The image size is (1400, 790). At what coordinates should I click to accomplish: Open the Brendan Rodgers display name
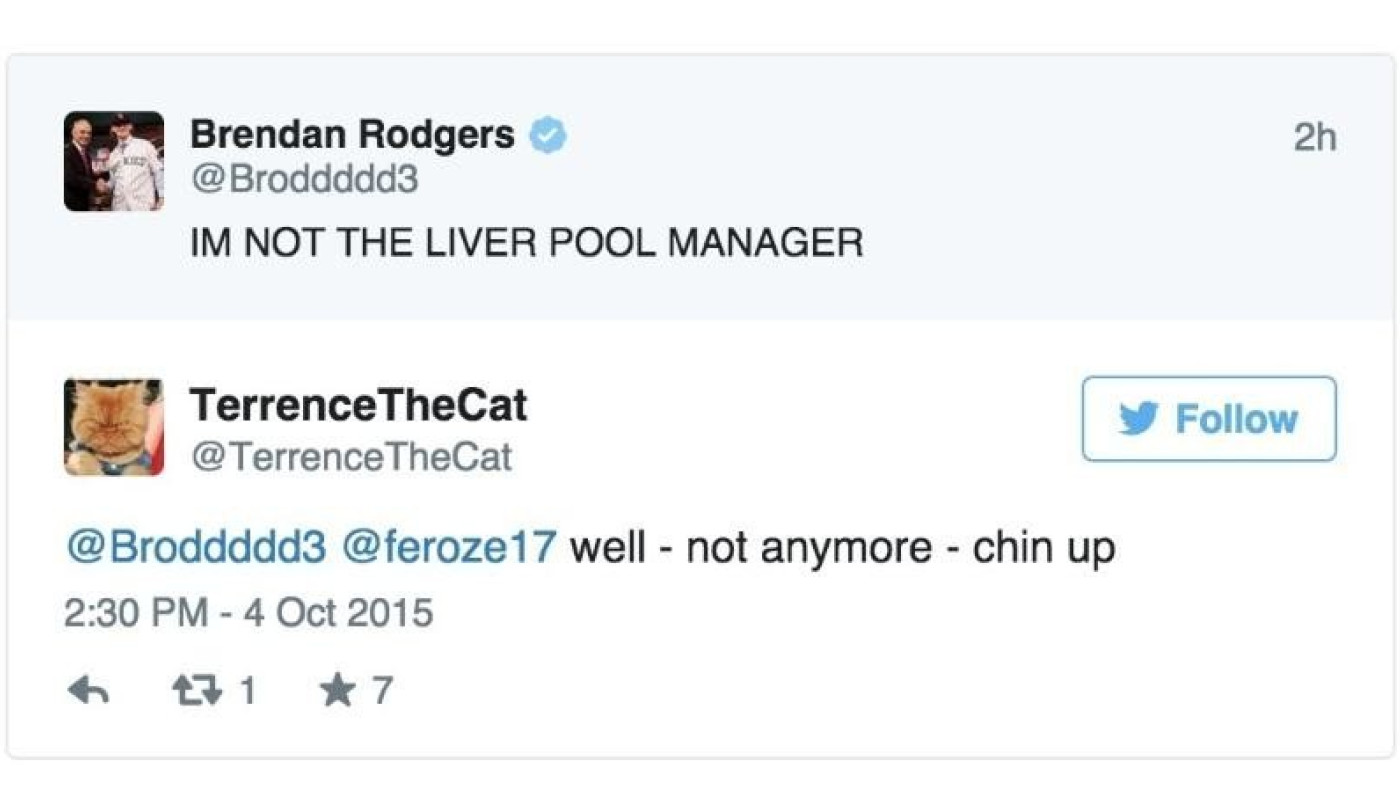pyautogui.click(x=352, y=134)
